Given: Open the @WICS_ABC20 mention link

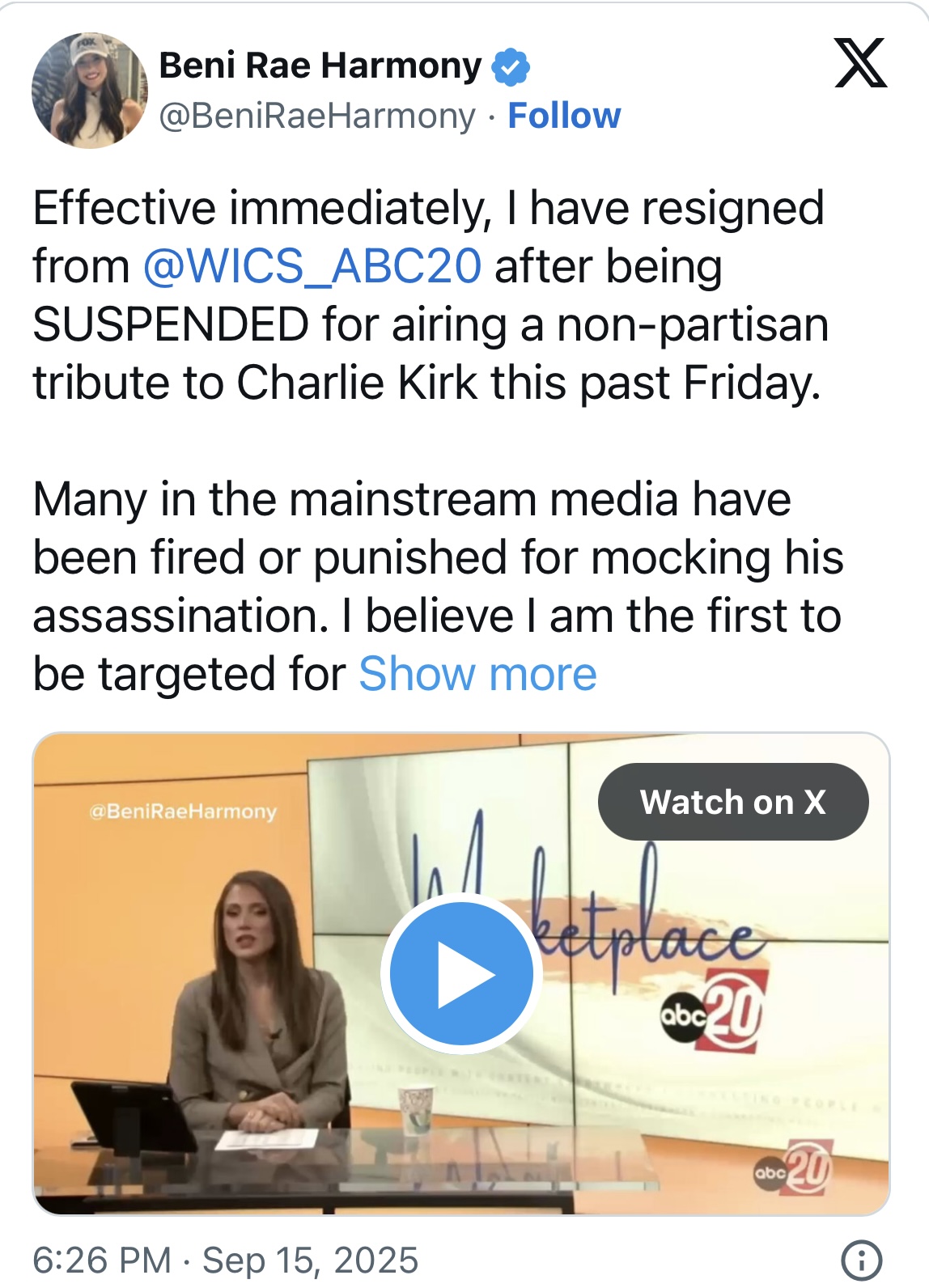Looking at the screenshot, I should click(x=312, y=266).
